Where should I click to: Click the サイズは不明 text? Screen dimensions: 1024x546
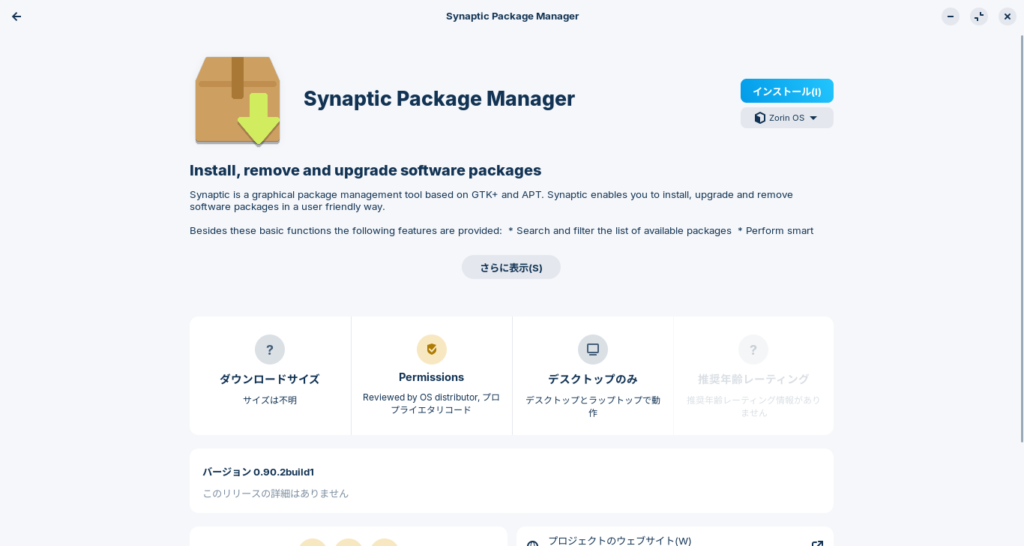click(x=270, y=400)
